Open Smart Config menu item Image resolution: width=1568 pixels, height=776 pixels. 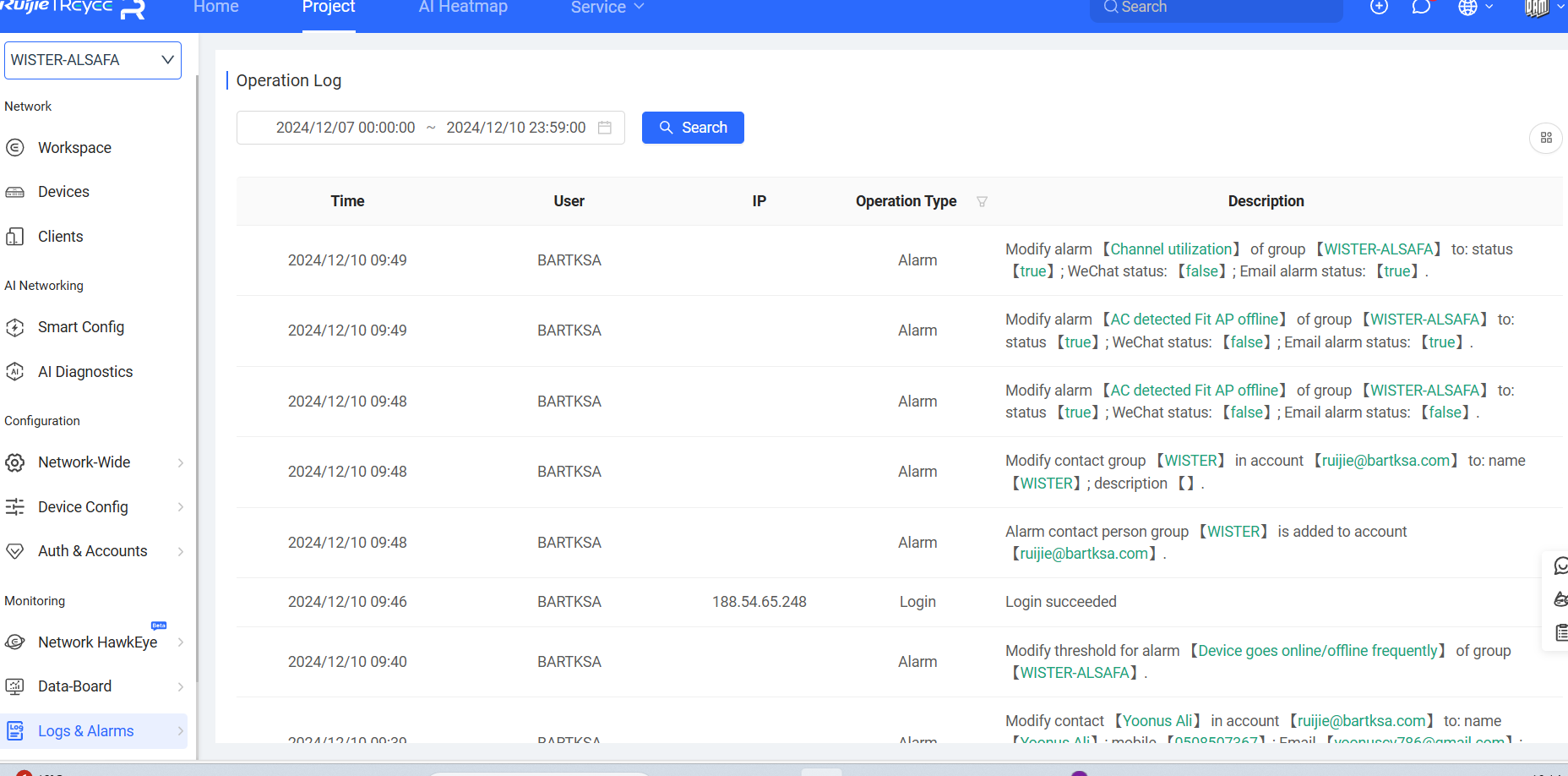pos(81,327)
